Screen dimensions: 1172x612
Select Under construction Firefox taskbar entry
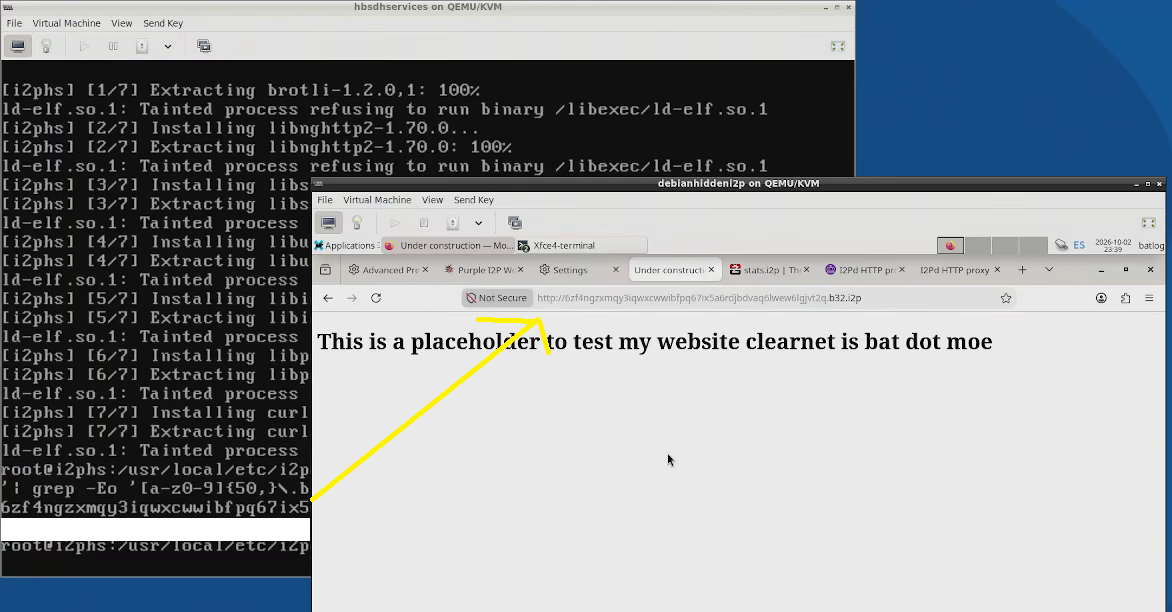tap(448, 245)
